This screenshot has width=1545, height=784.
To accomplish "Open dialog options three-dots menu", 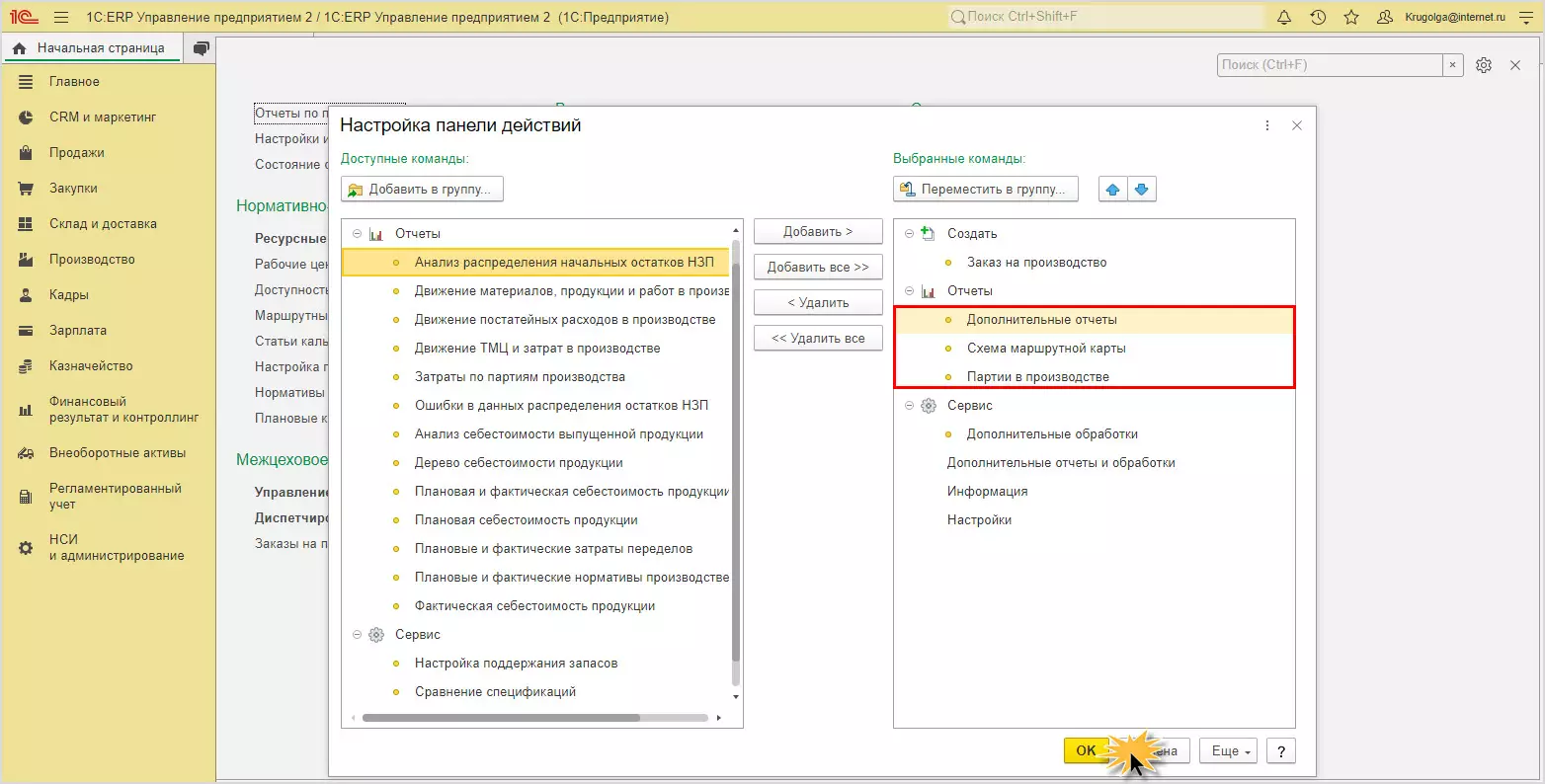I will 1267,126.
